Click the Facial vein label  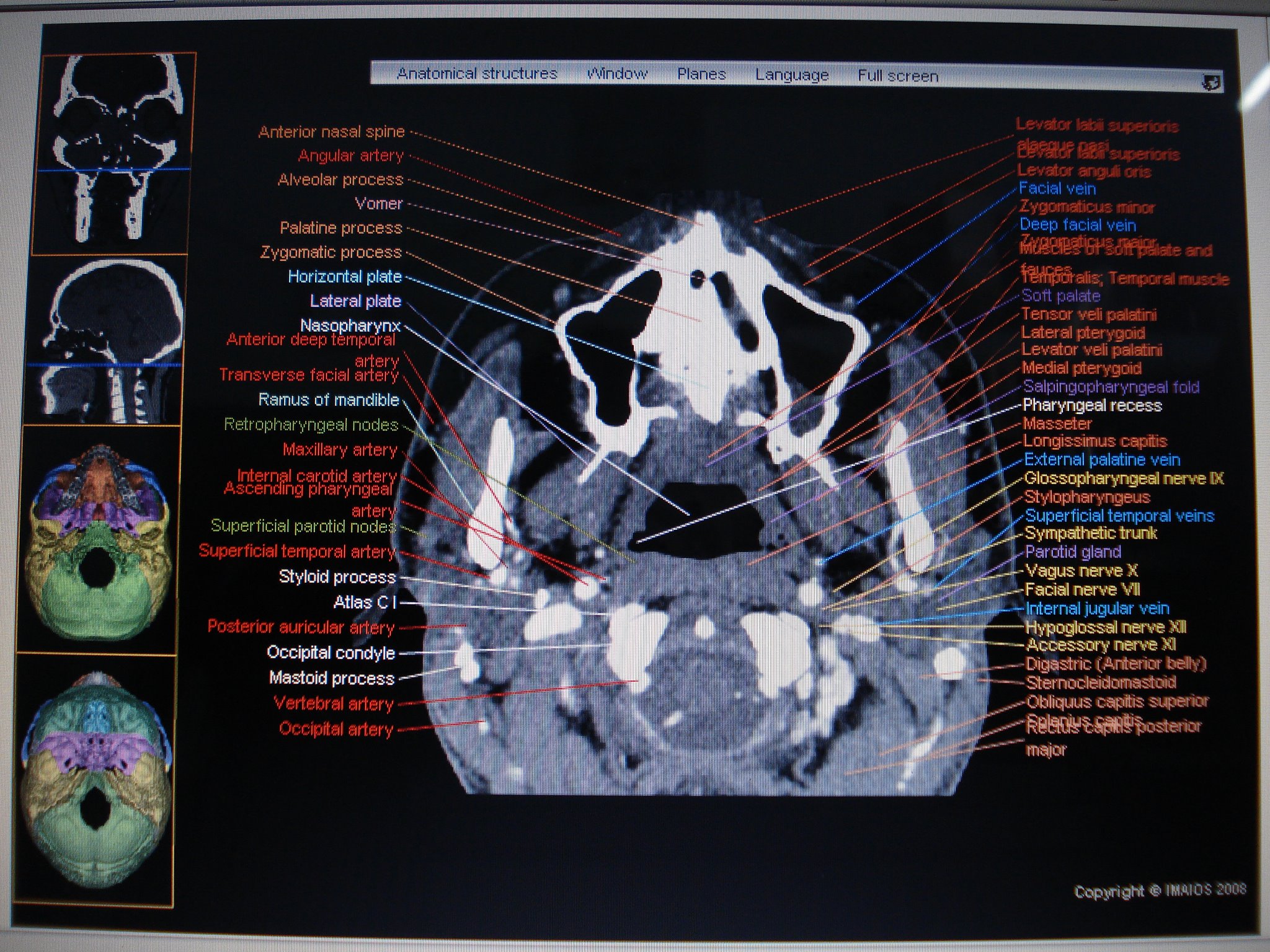point(1057,188)
